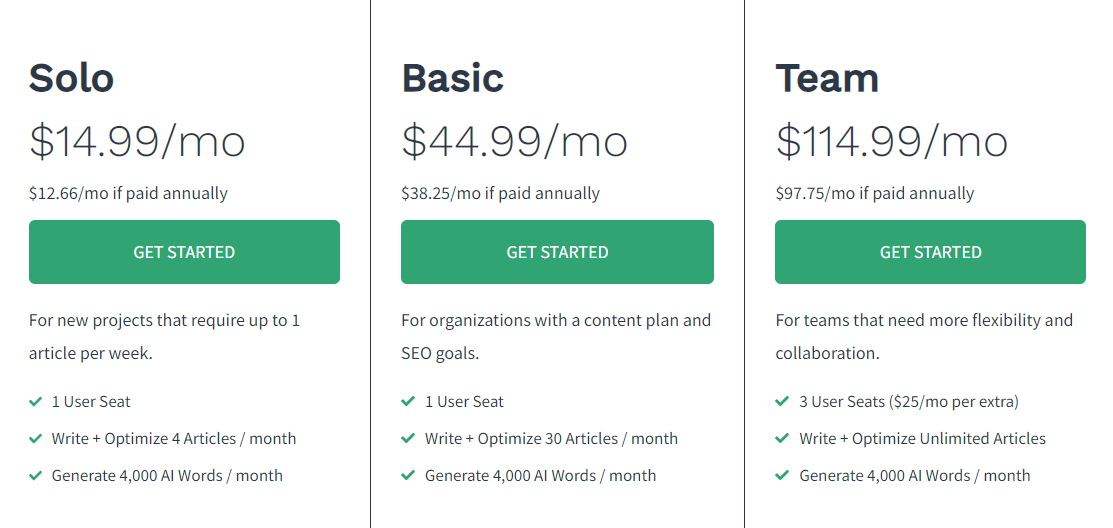Click the $44.99/mo price text

point(514,141)
